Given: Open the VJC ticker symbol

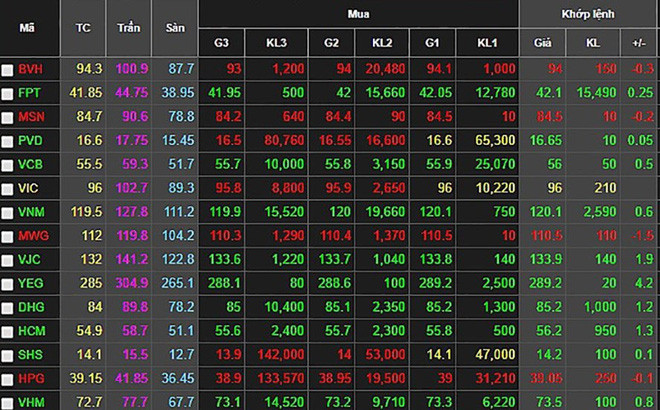Looking at the screenshot, I should coord(29,260).
